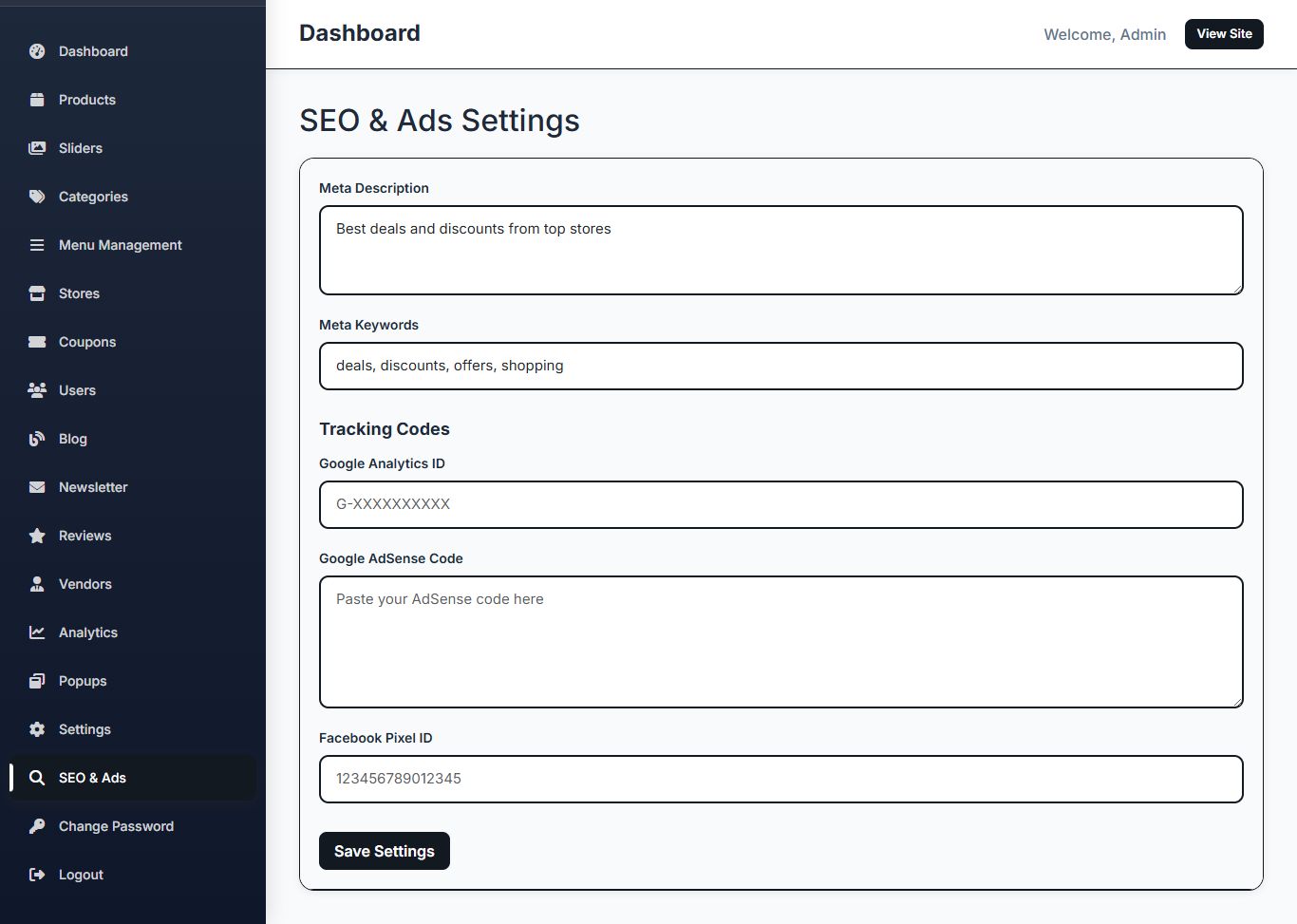Image resolution: width=1297 pixels, height=924 pixels.
Task: Select the Popups sidebar item
Action: 83,681
